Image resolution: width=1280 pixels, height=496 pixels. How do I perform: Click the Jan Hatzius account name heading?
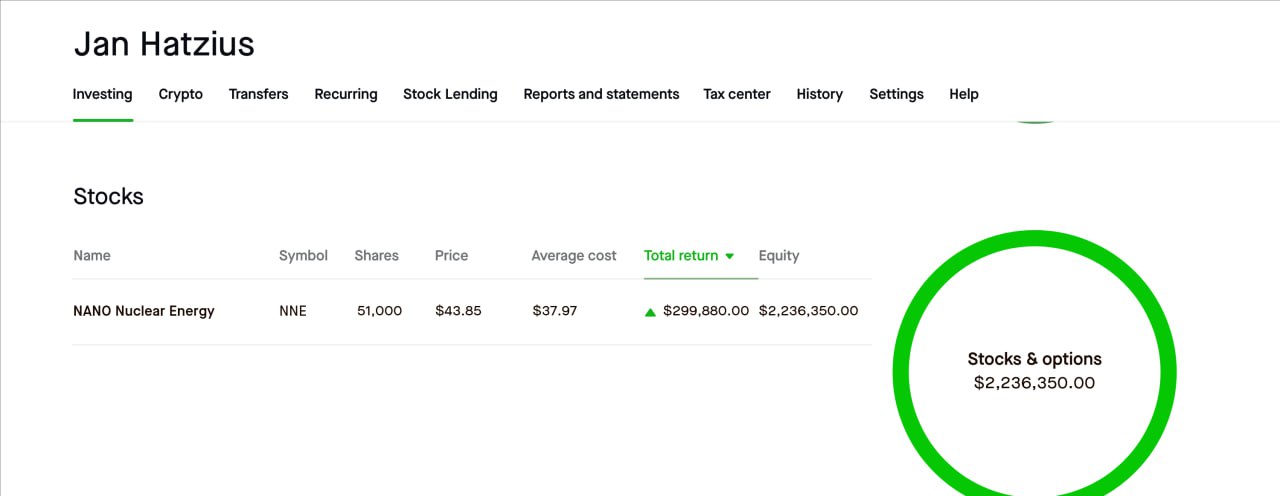[x=164, y=44]
